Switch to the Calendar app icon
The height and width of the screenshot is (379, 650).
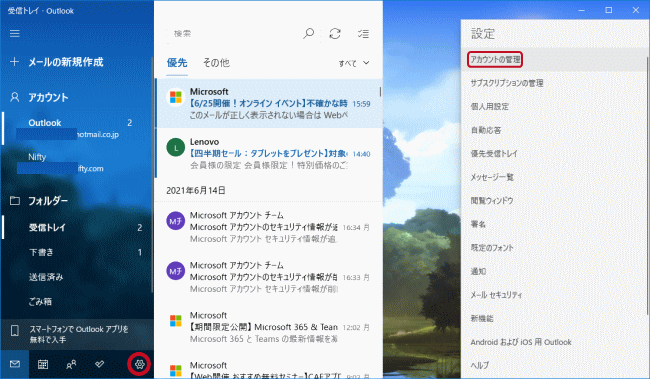43,364
